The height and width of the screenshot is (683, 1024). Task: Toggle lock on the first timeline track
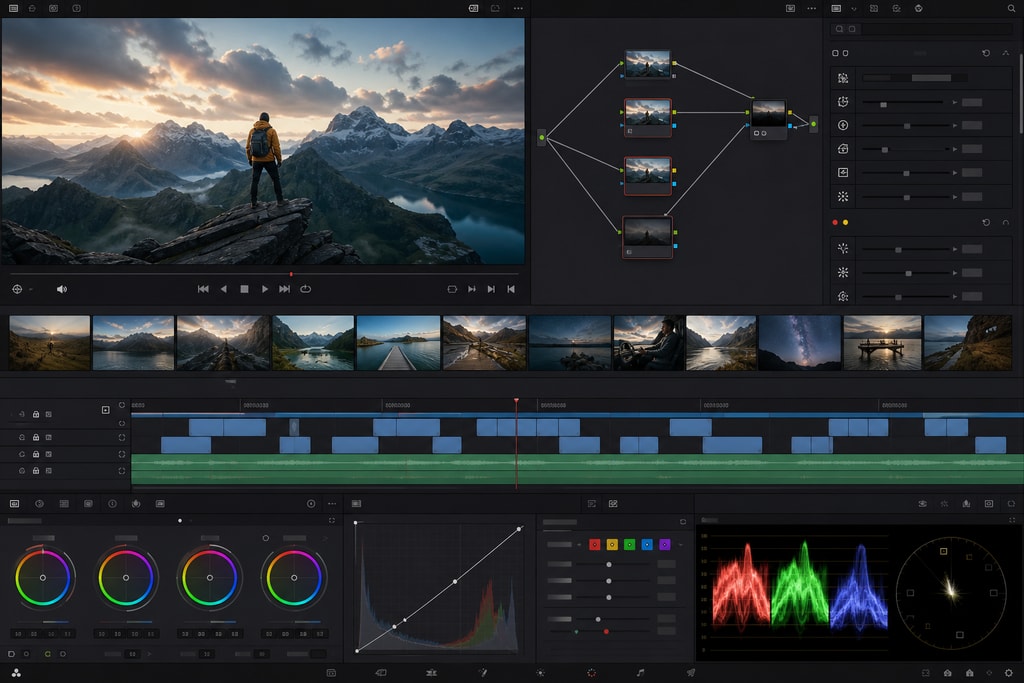[x=36, y=414]
